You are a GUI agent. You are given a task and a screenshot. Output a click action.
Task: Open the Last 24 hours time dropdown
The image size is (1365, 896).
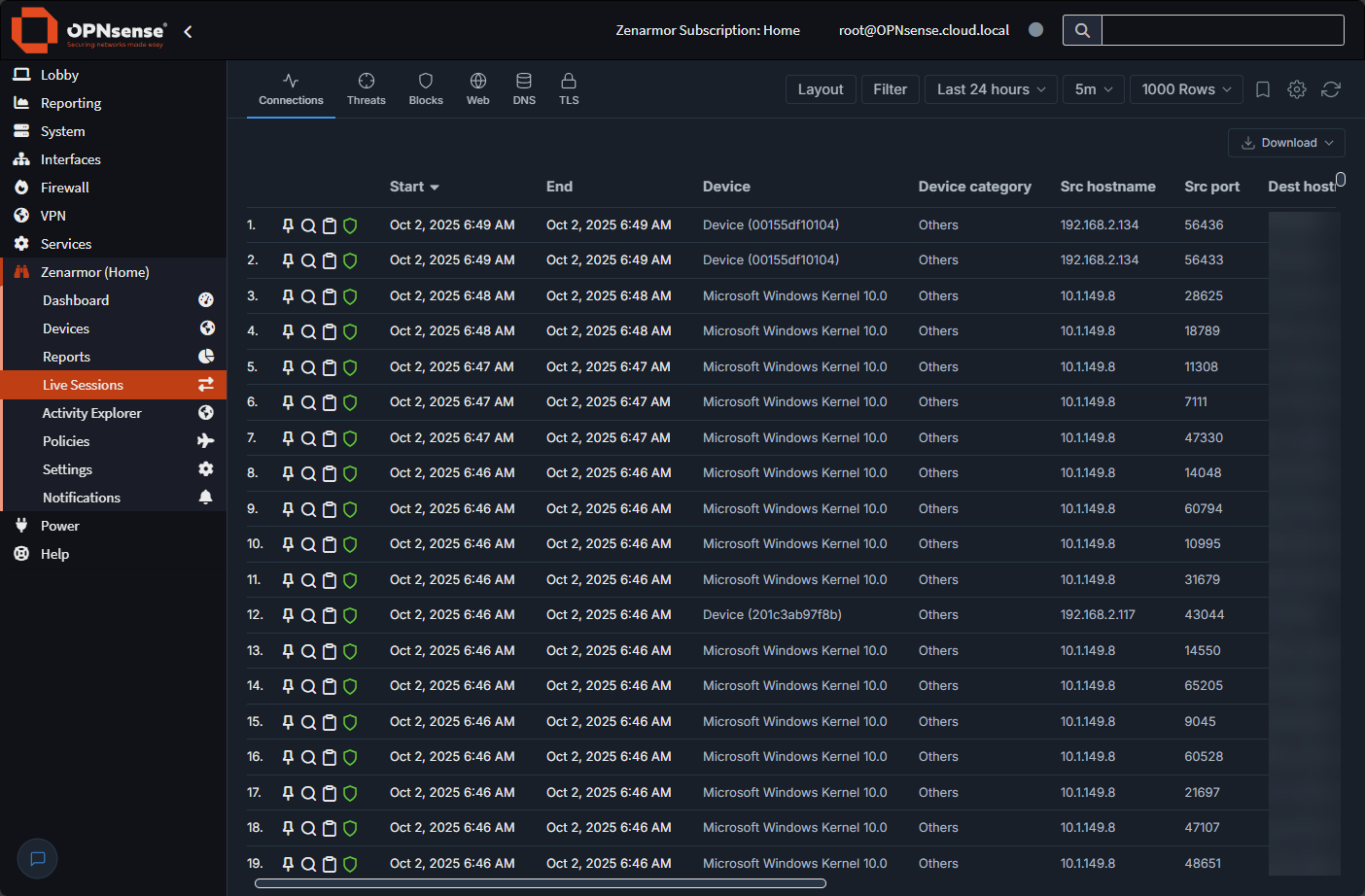pos(989,88)
